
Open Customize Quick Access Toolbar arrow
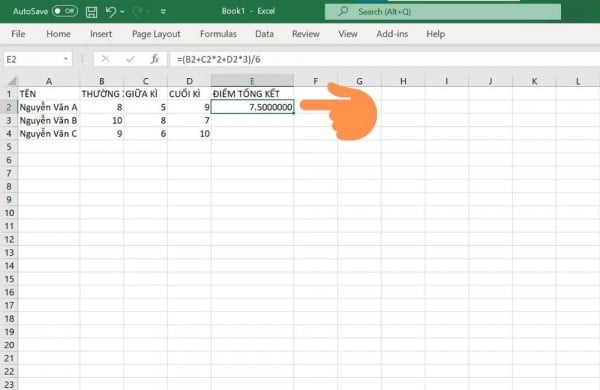[163, 12]
